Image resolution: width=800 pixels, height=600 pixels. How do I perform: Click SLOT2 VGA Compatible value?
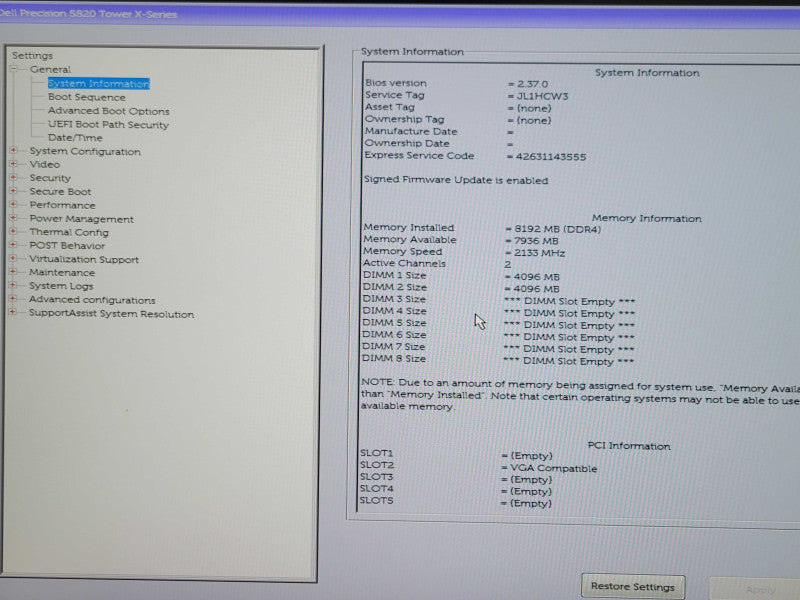tap(553, 468)
